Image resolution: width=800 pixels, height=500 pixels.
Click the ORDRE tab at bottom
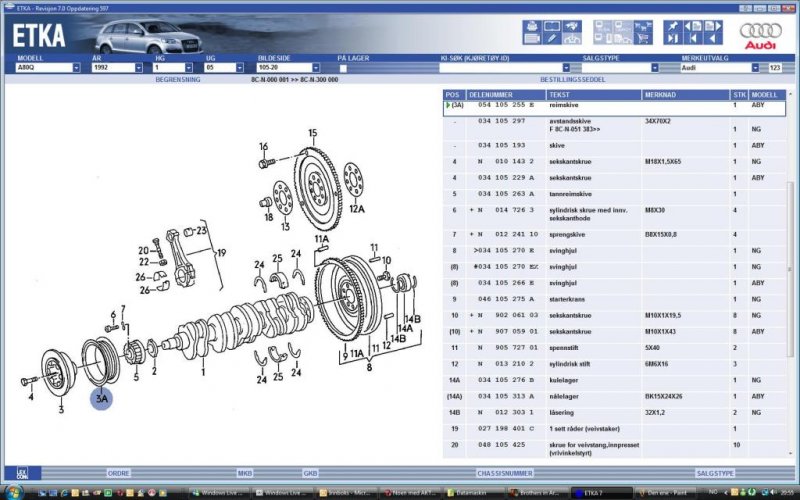[x=119, y=472]
